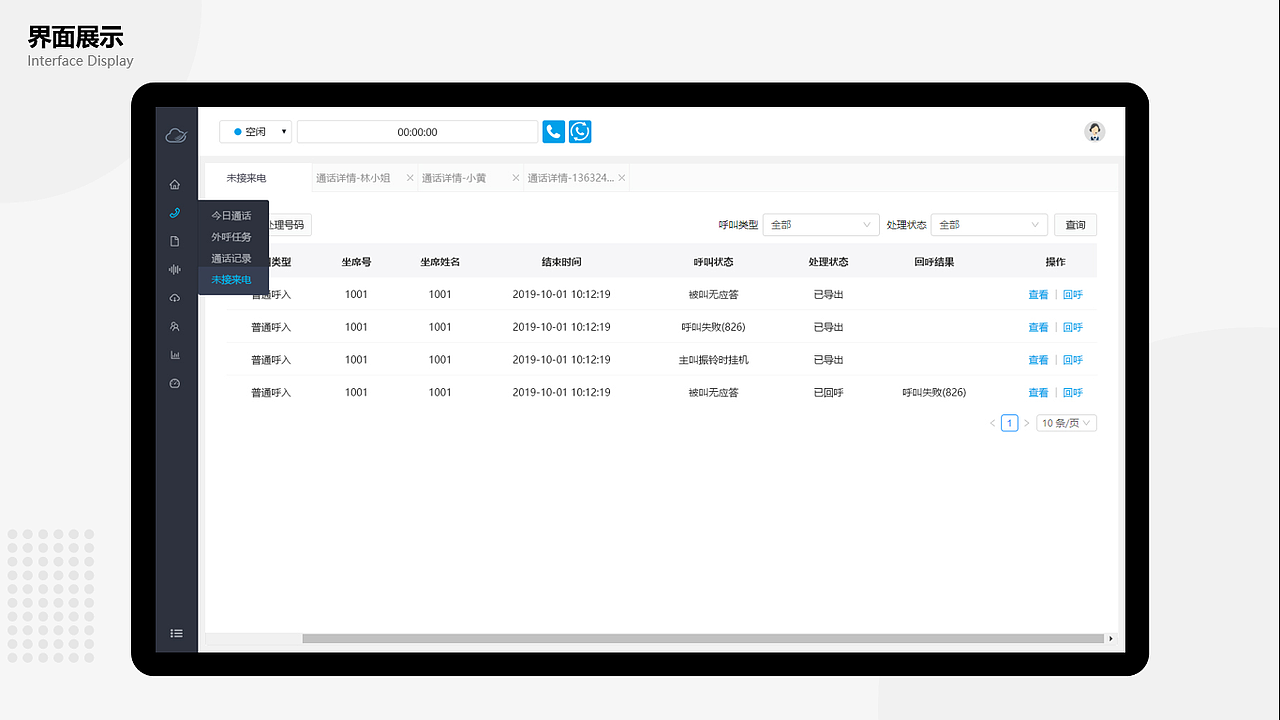Click the 查询 search button

point(1075,224)
